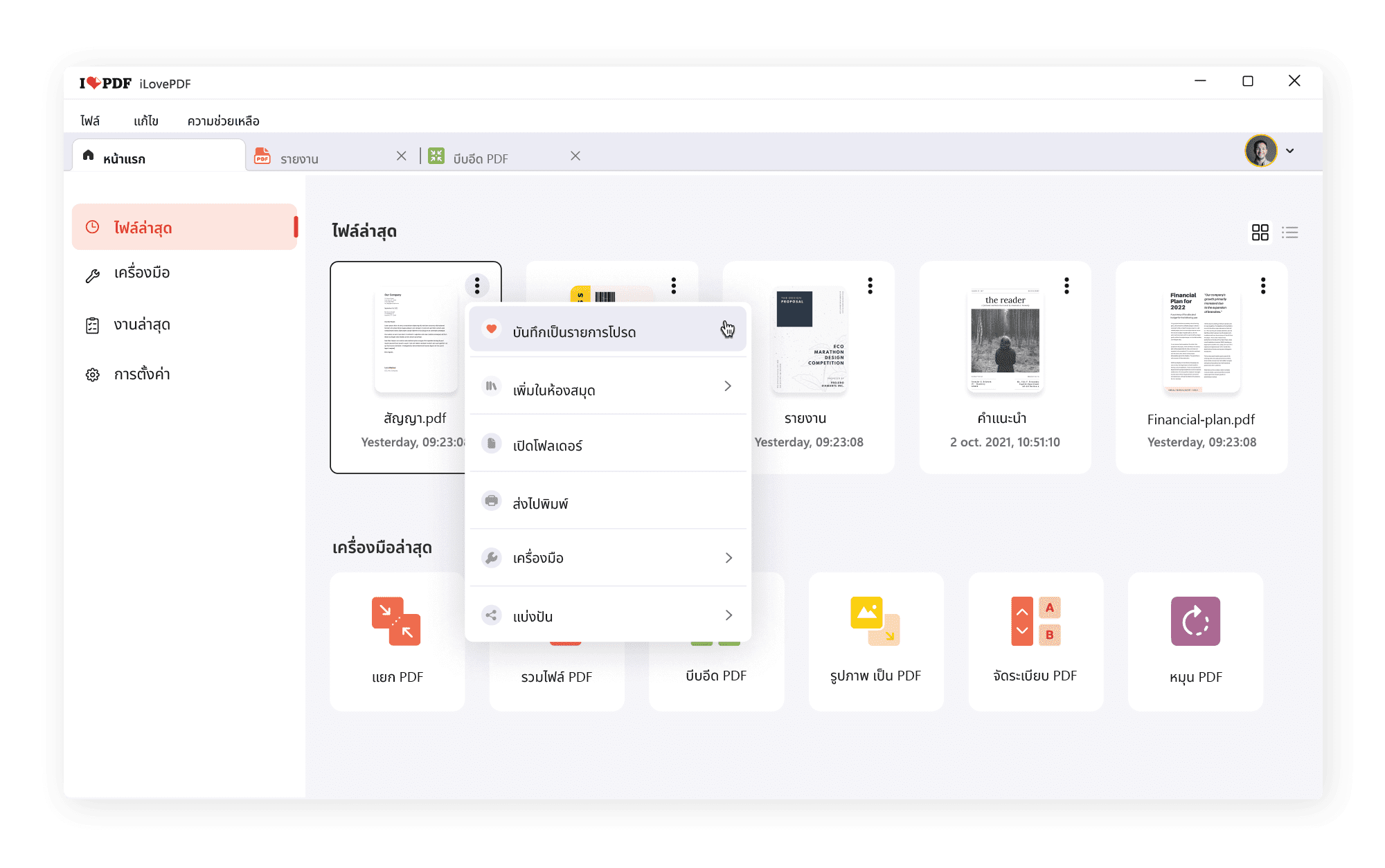Expand the แบ่งปัน submenu arrow
Viewport: 1385px width, 868px height.
(x=729, y=615)
